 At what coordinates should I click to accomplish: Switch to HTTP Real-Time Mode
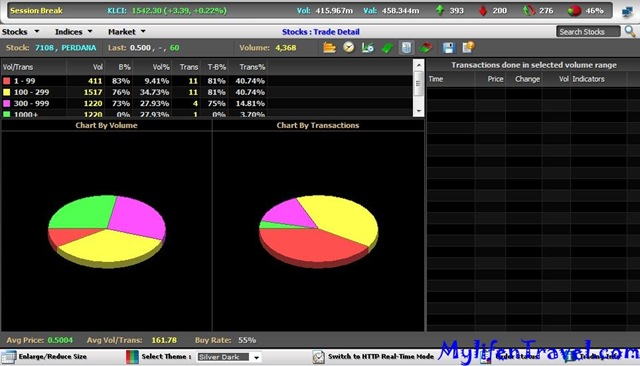click(x=373, y=357)
